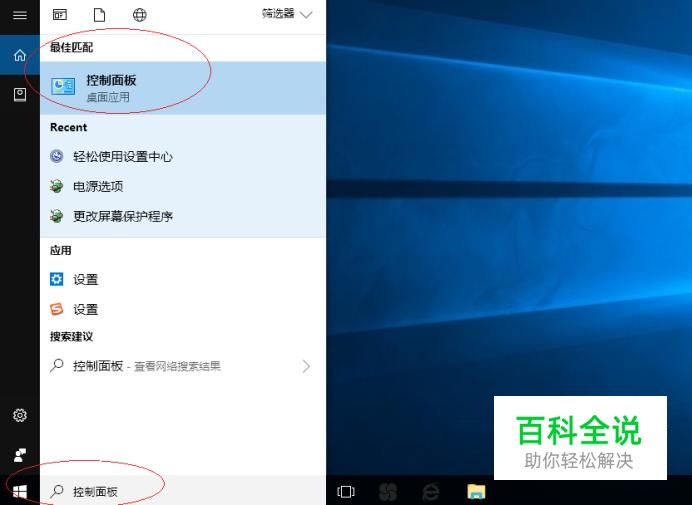Open the blue gear 设置 app
The width and height of the screenshot is (692, 505).
(183, 279)
